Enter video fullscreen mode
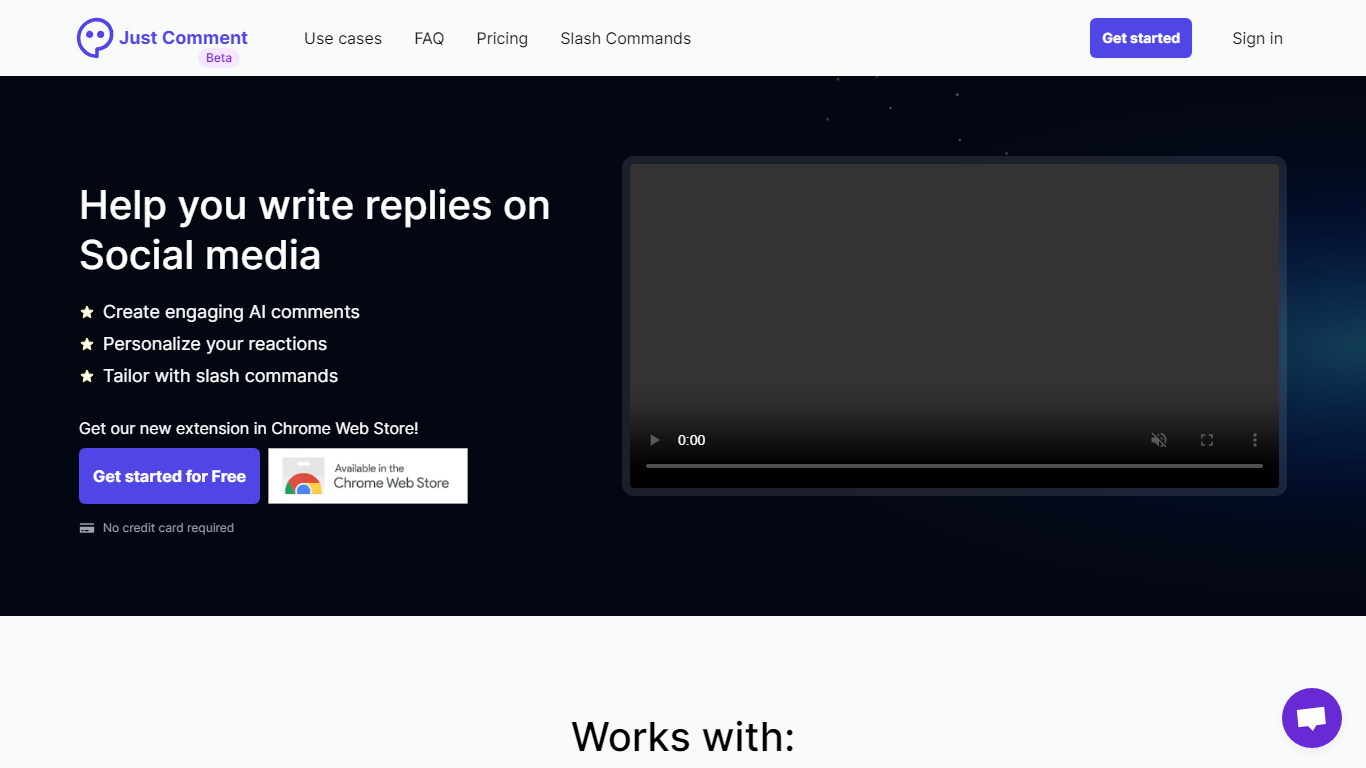The height and width of the screenshot is (768, 1366). click(1207, 440)
